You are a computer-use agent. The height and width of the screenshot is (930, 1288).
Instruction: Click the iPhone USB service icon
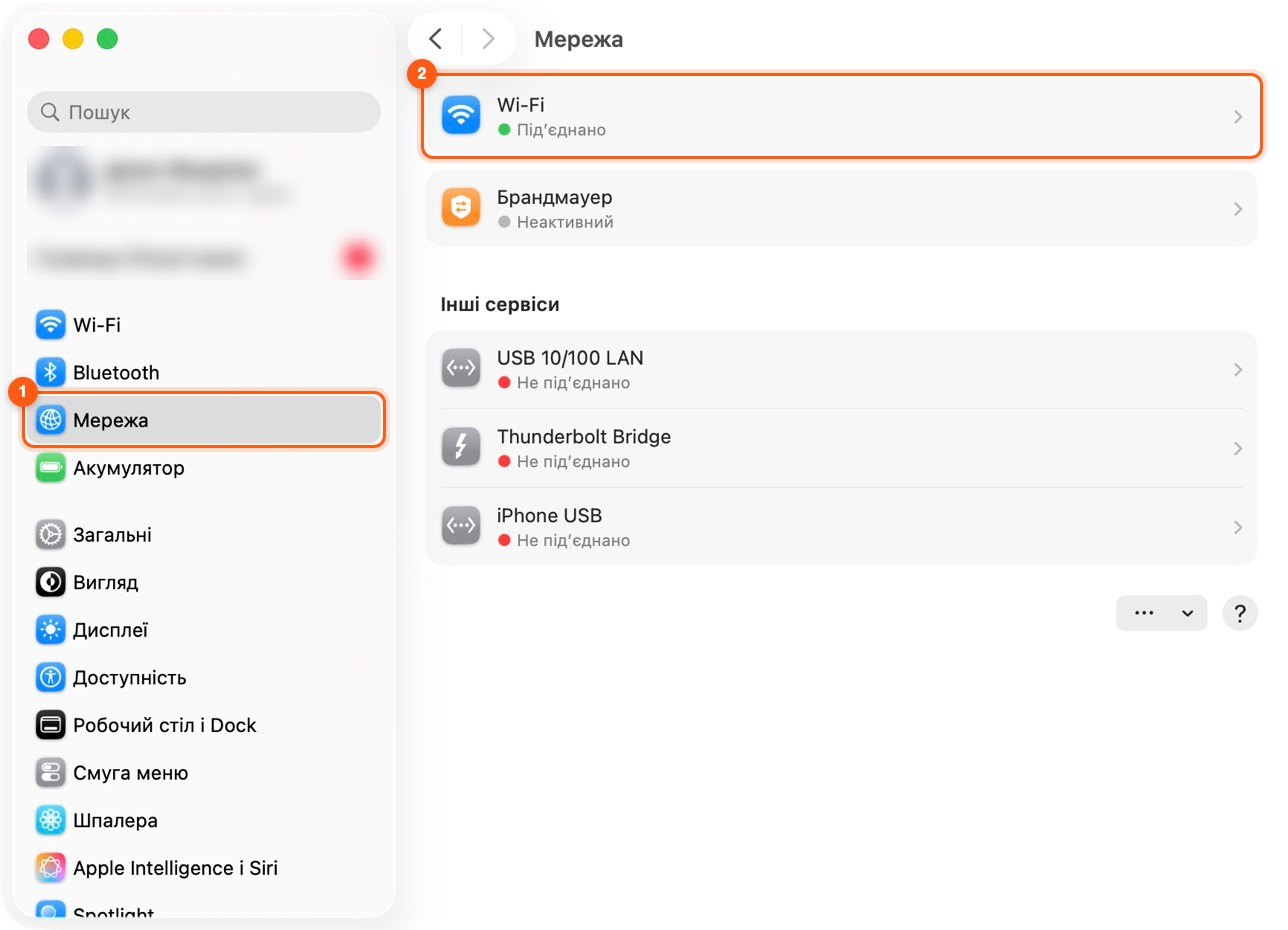pyautogui.click(x=461, y=526)
